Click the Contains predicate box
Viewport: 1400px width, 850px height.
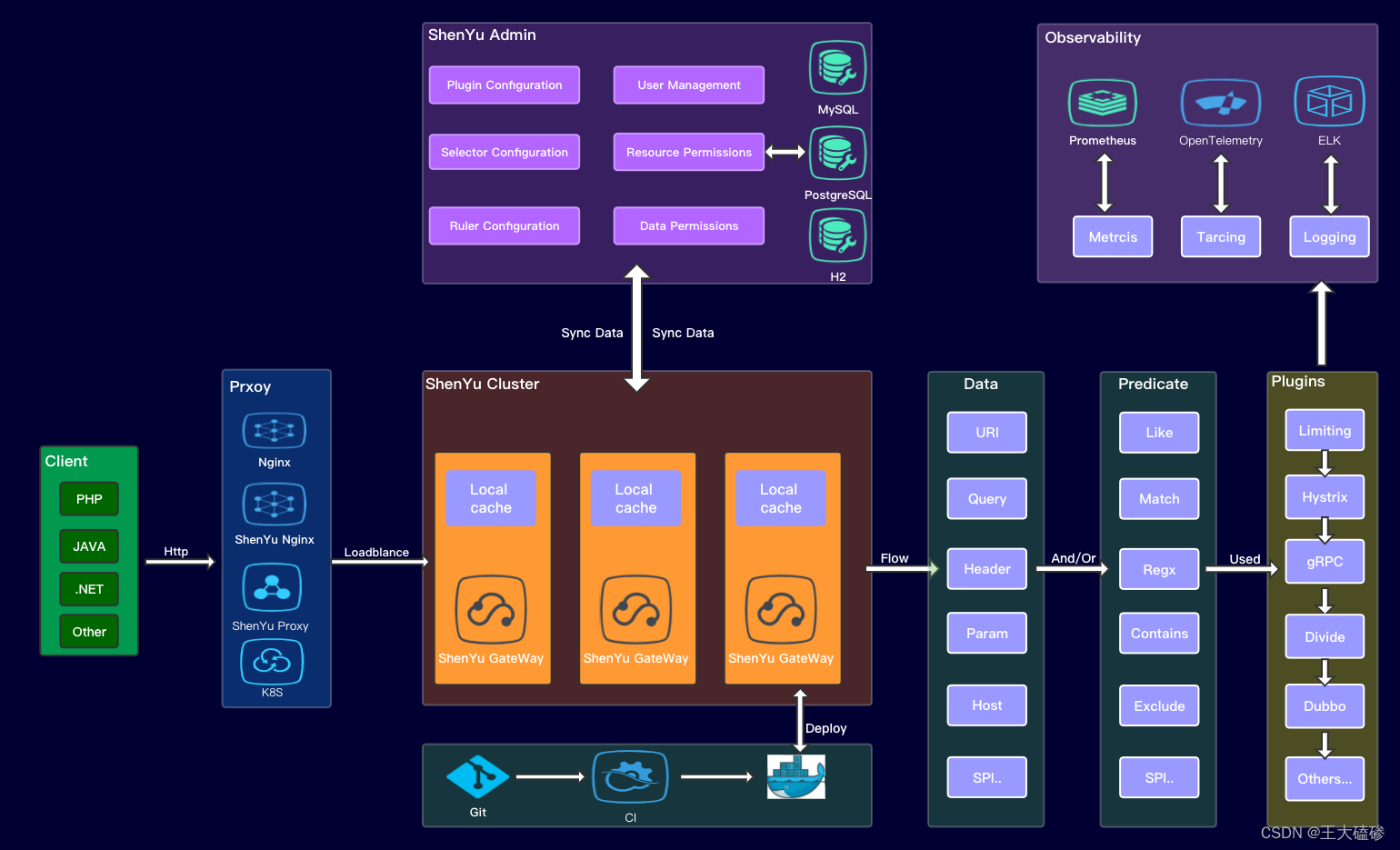[x=1159, y=633]
